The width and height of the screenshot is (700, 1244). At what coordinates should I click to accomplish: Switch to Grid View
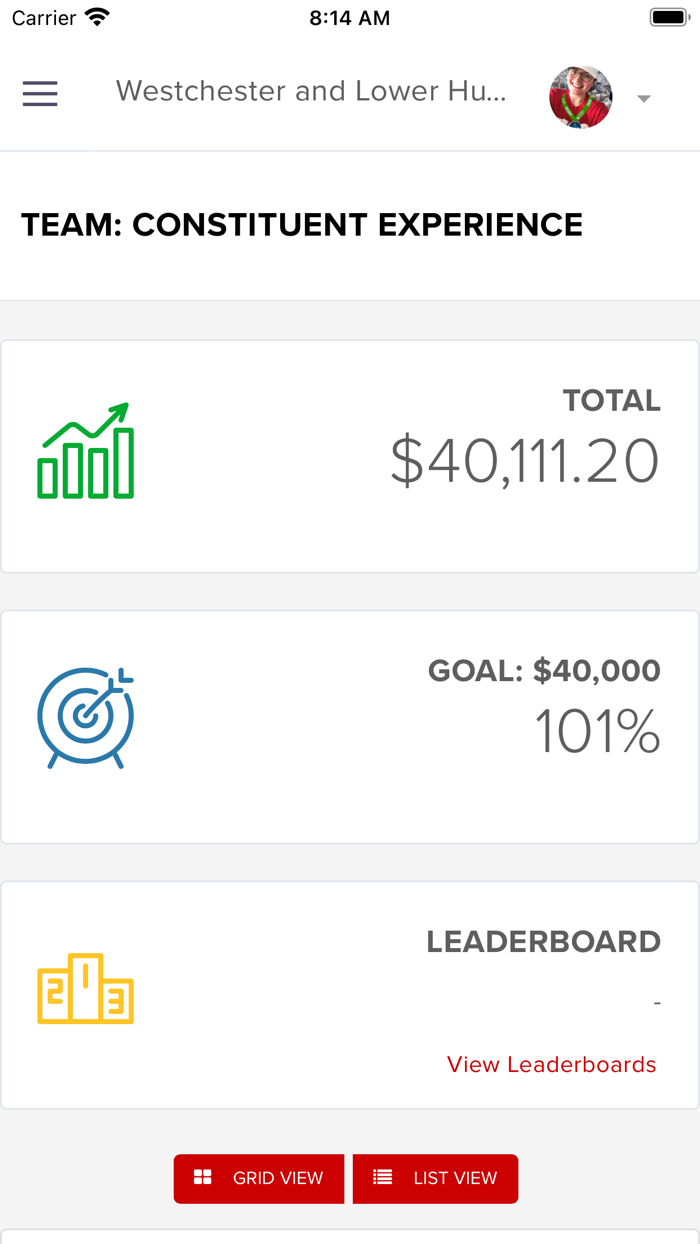(259, 1178)
